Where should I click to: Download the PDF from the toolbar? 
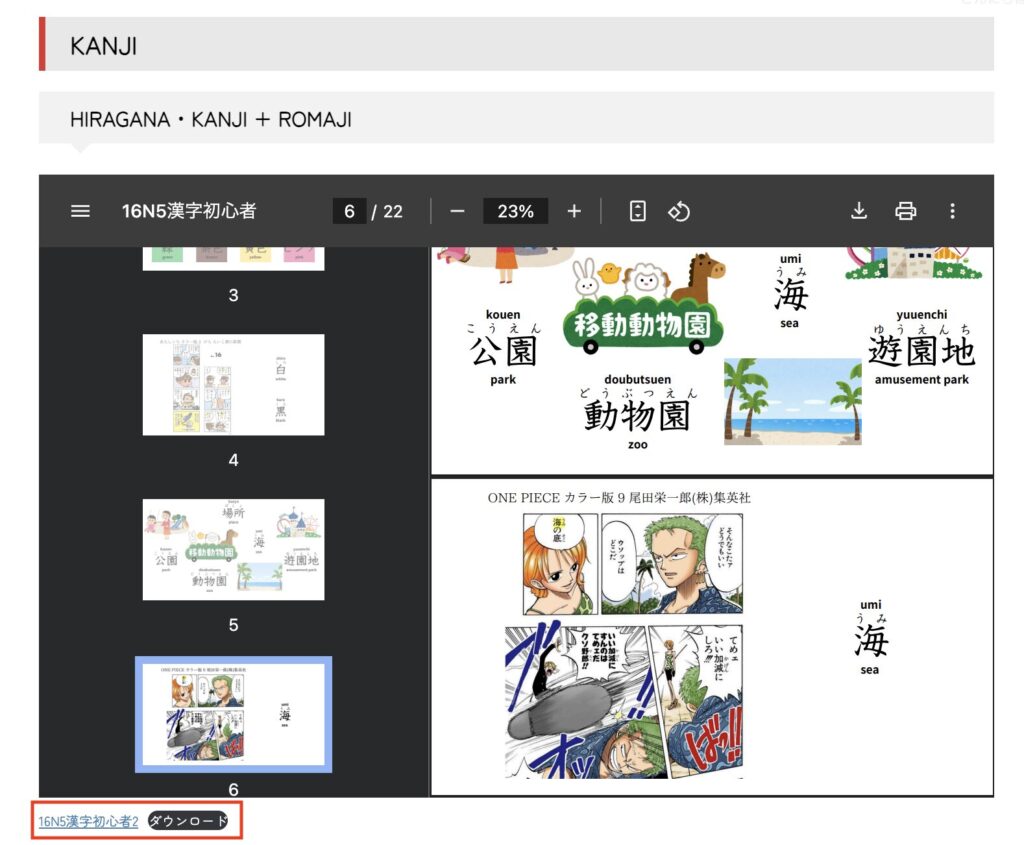(859, 211)
